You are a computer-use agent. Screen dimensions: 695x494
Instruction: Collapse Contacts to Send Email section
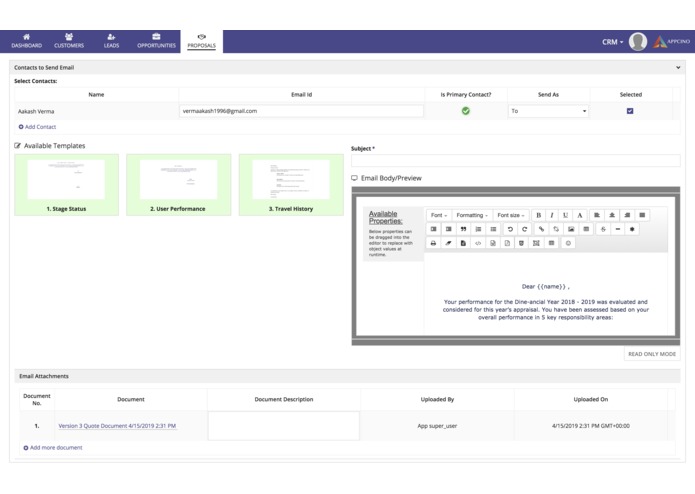(x=678, y=67)
